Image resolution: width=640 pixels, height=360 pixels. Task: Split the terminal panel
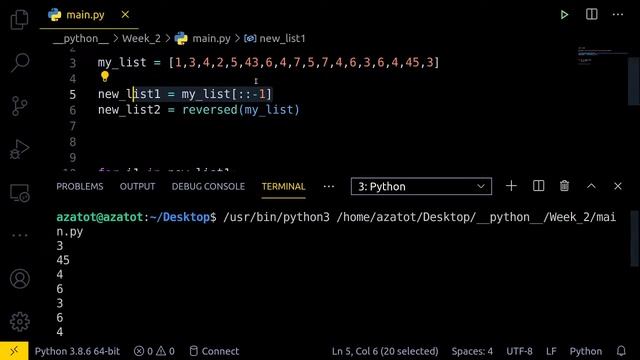[x=538, y=186]
